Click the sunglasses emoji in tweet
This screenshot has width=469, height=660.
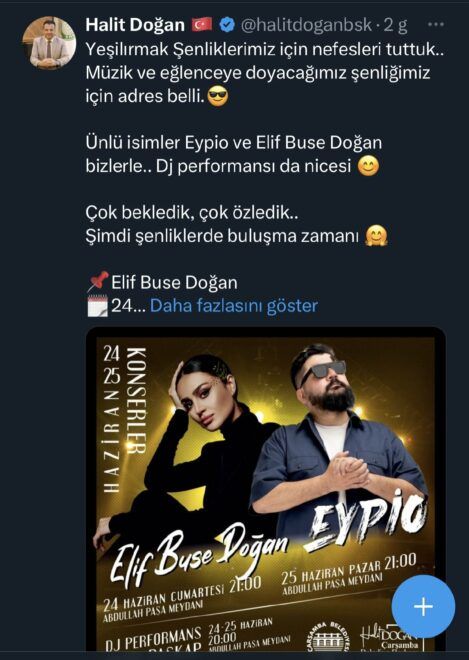pyautogui.click(x=218, y=96)
